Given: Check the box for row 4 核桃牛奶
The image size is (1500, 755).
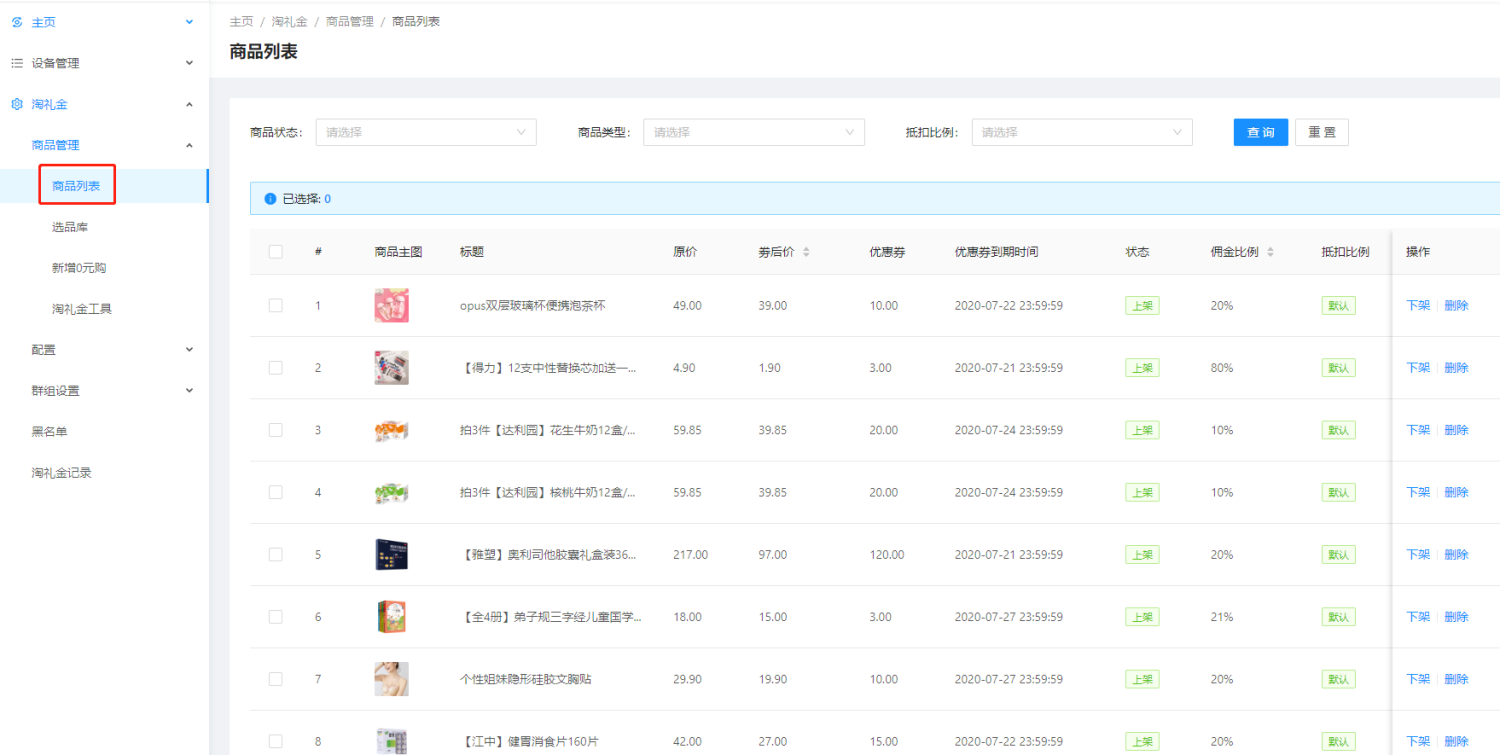Looking at the screenshot, I should point(276,492).
